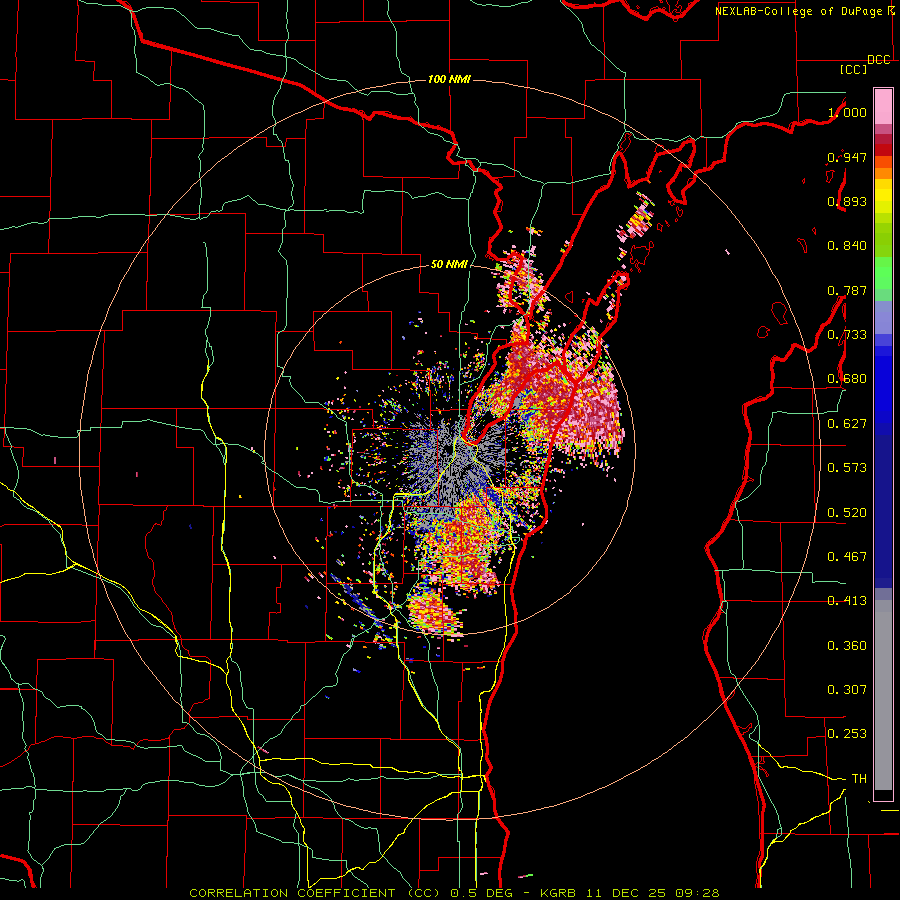Select the 0.893 legend value

[x=847, y=201]
